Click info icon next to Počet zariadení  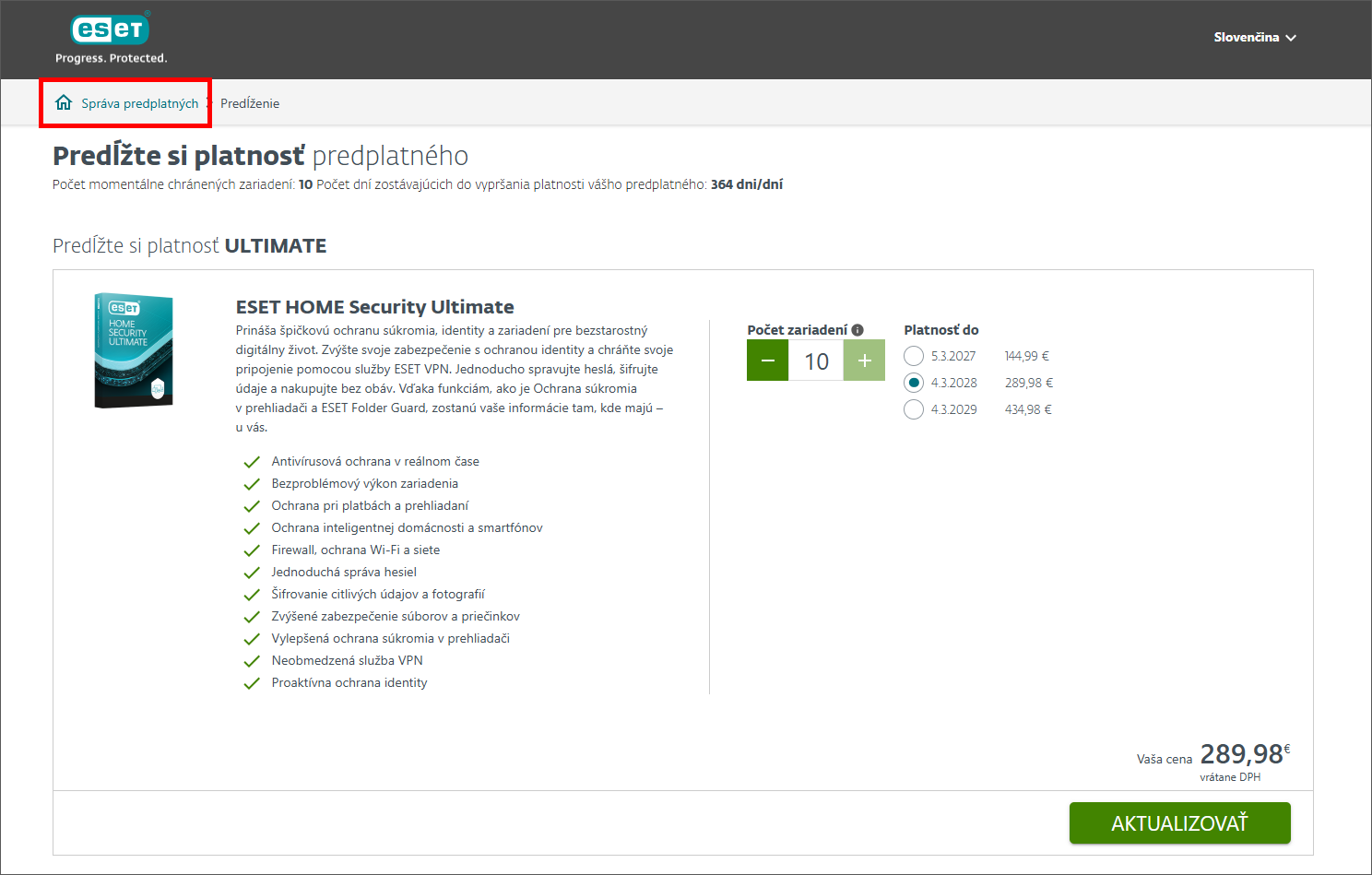tap(857, 330)
